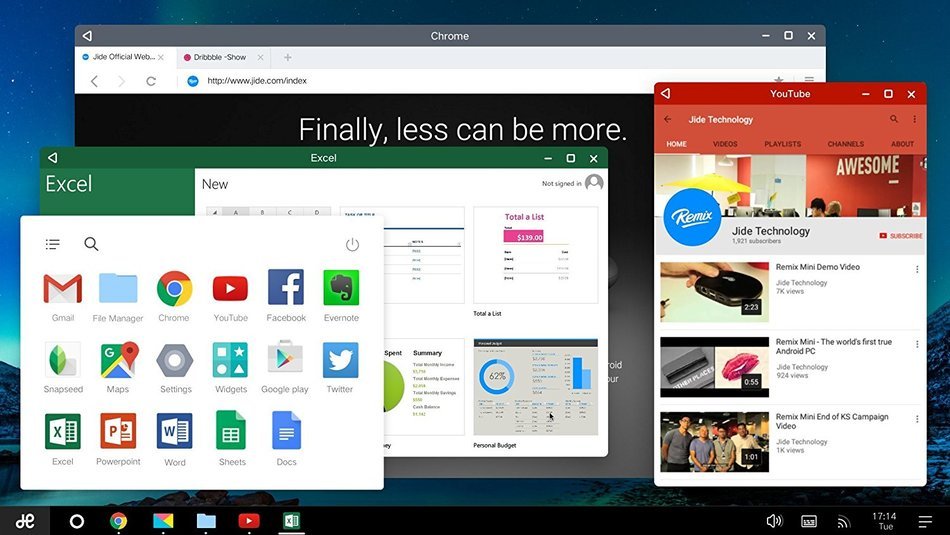Click the Remix channel avatar logo

point(692,216)
